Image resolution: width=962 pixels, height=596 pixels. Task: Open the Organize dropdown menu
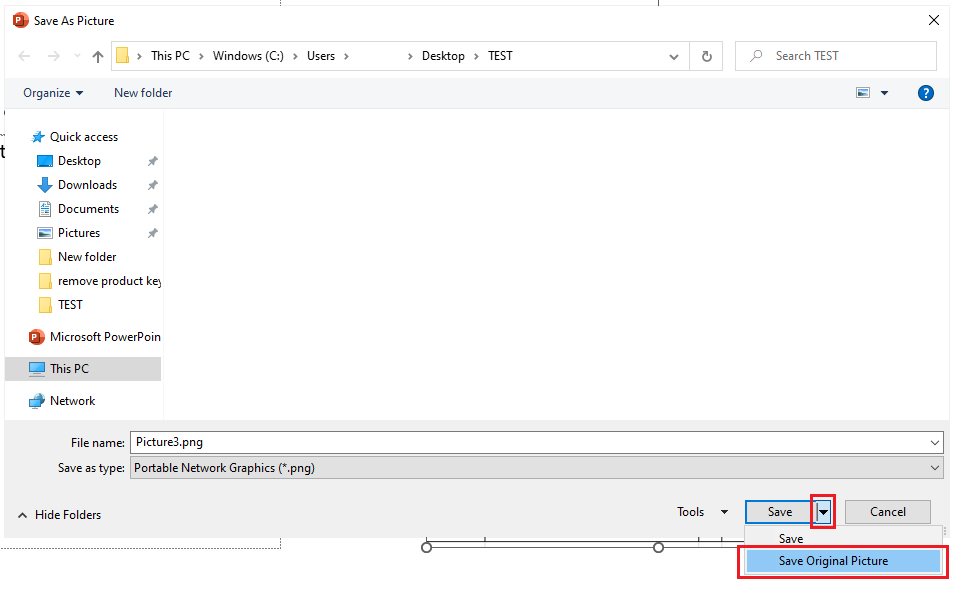(53, 92)
